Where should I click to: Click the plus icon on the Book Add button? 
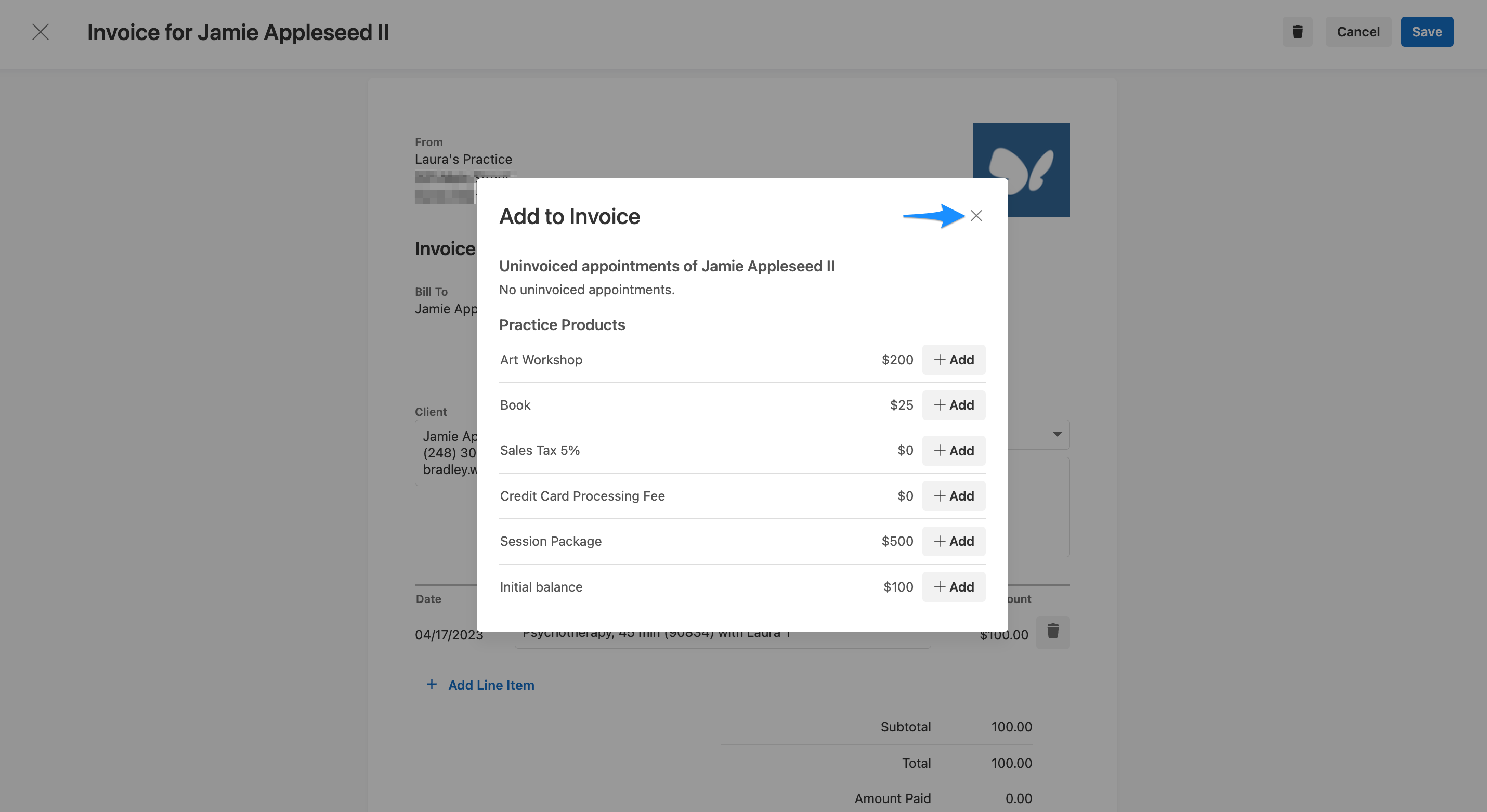(x=940, y=404)
